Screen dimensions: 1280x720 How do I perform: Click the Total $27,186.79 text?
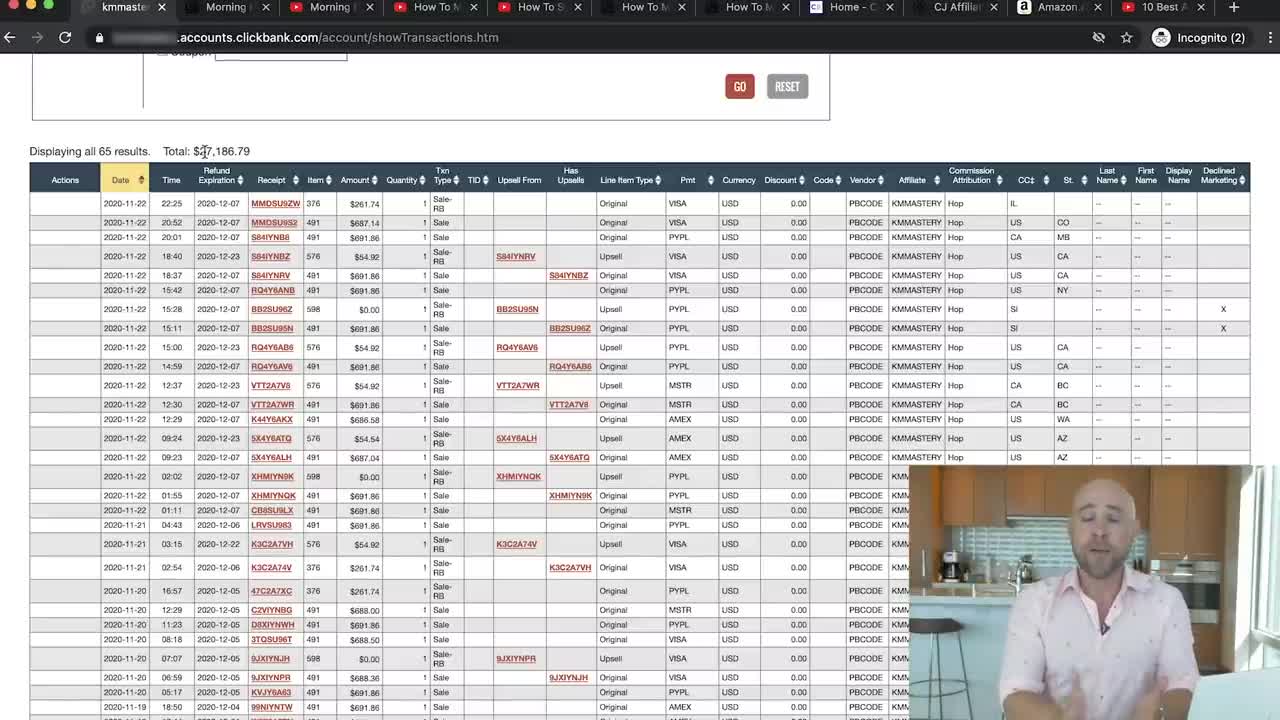pos(206,151)
